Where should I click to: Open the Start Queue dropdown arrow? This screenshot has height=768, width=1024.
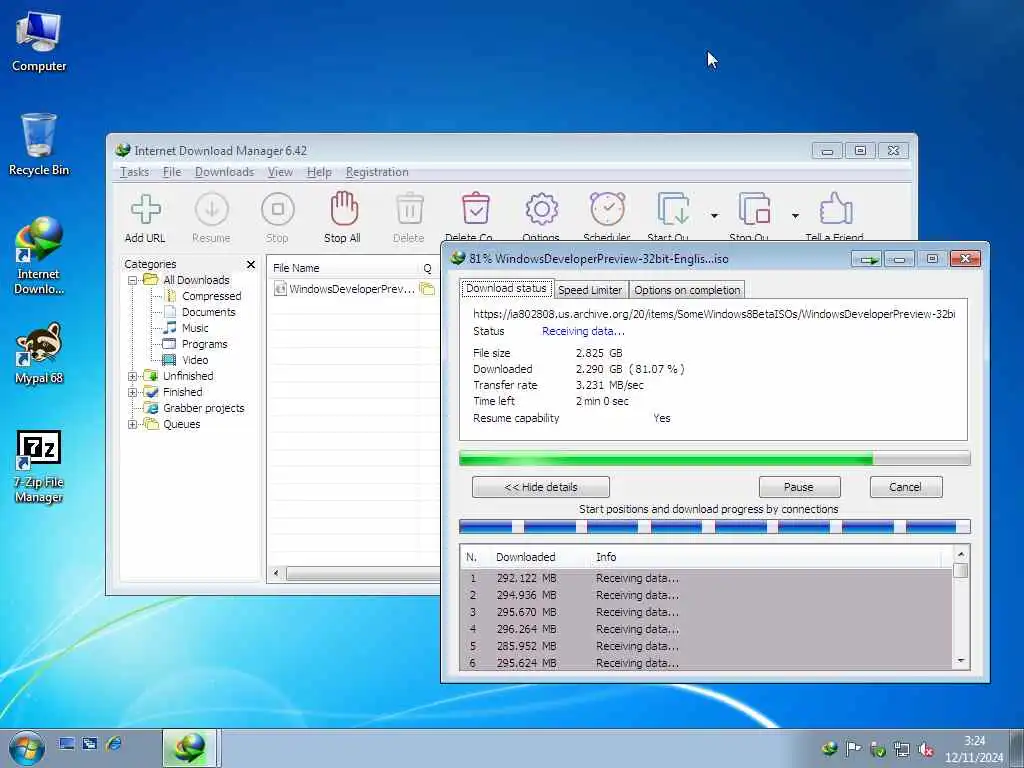(714, 216)
